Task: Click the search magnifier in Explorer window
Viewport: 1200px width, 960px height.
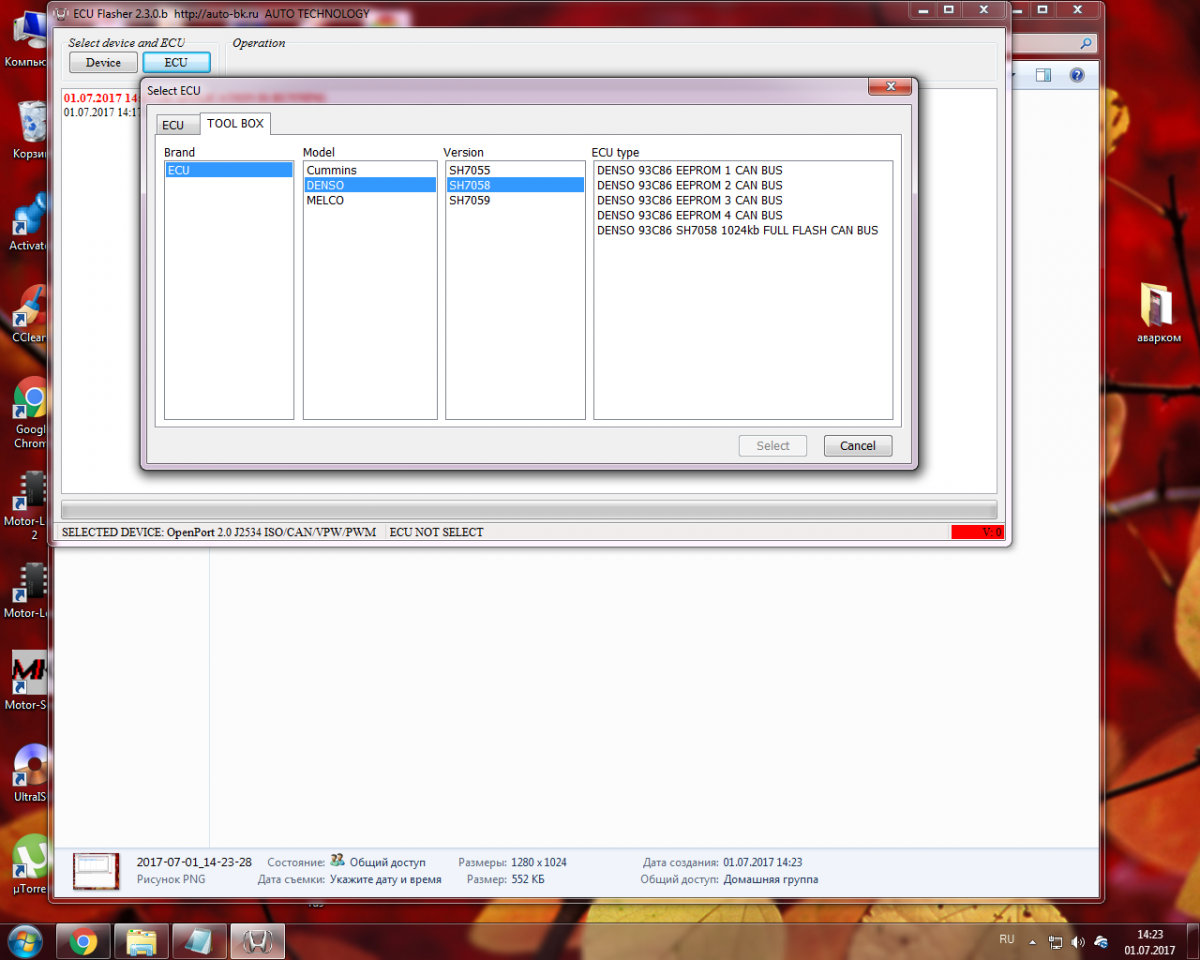Action: pyautogui.click(x=1086, y=44)
